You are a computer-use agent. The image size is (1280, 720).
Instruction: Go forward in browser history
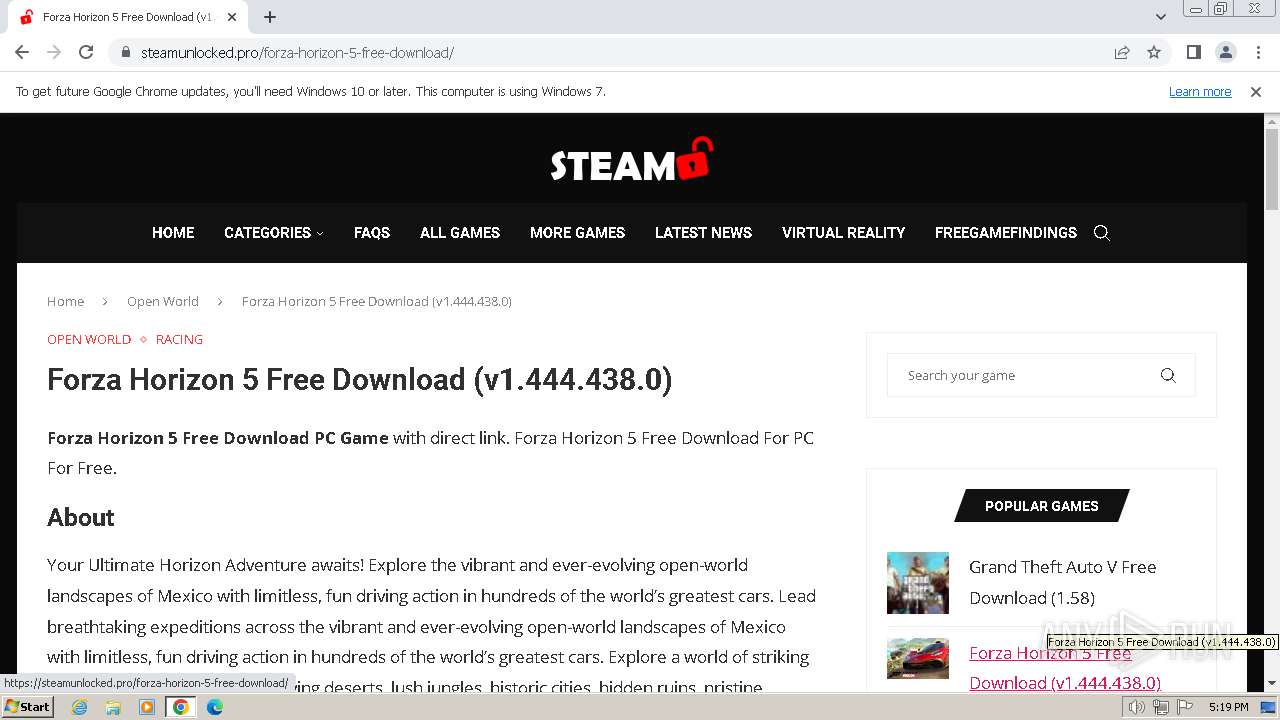pos(54,52)
